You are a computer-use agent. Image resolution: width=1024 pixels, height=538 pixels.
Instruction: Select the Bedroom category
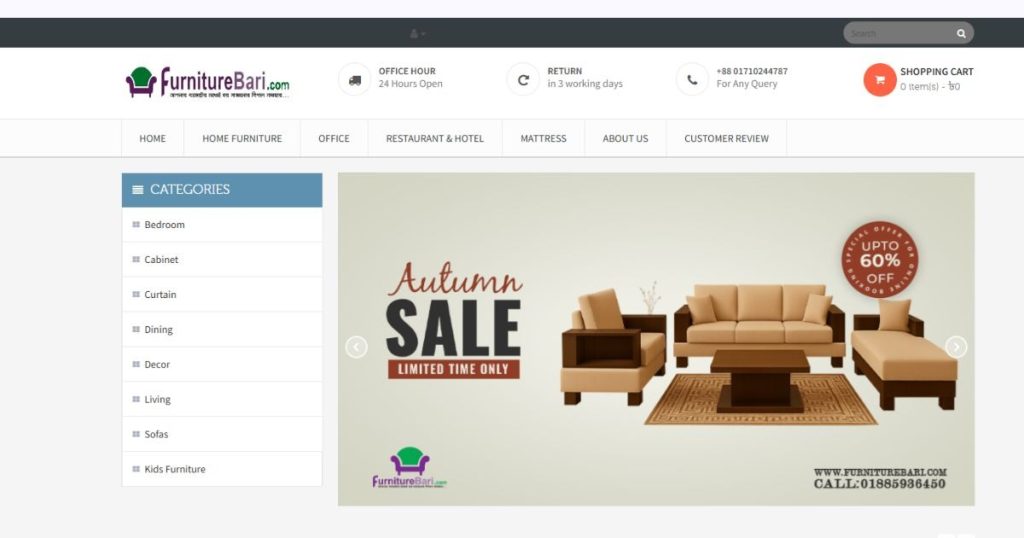click(222, 225)
